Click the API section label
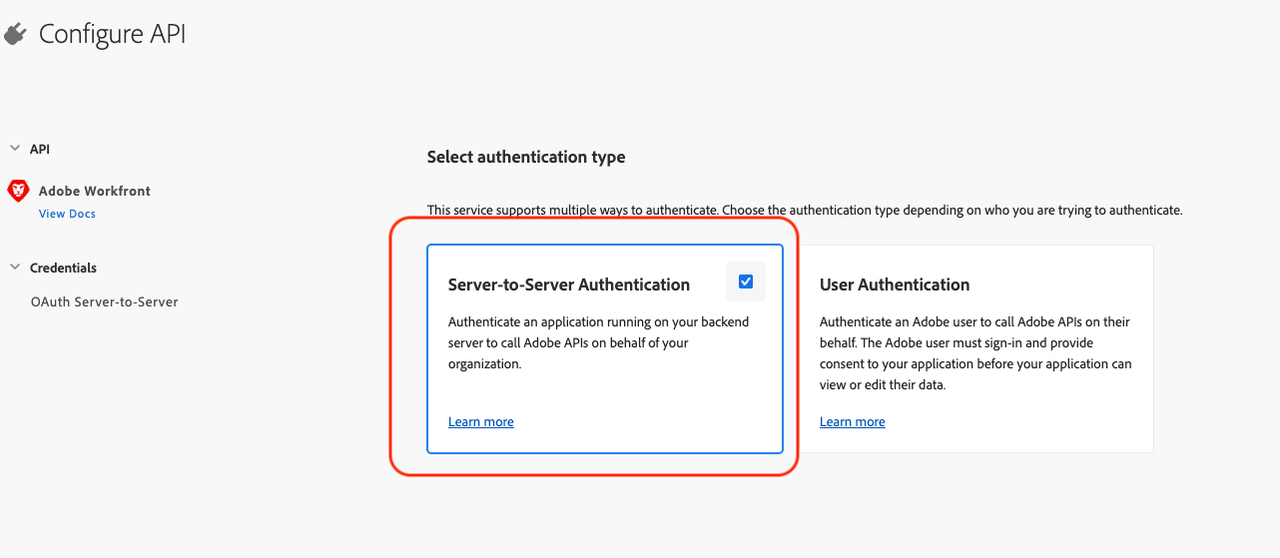The width and height of the screenshot is (1280, 558). [40, 149]
